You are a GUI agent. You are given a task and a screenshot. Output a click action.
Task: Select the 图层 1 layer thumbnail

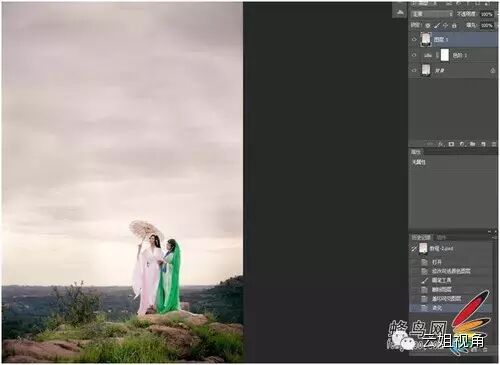point(426,39)
